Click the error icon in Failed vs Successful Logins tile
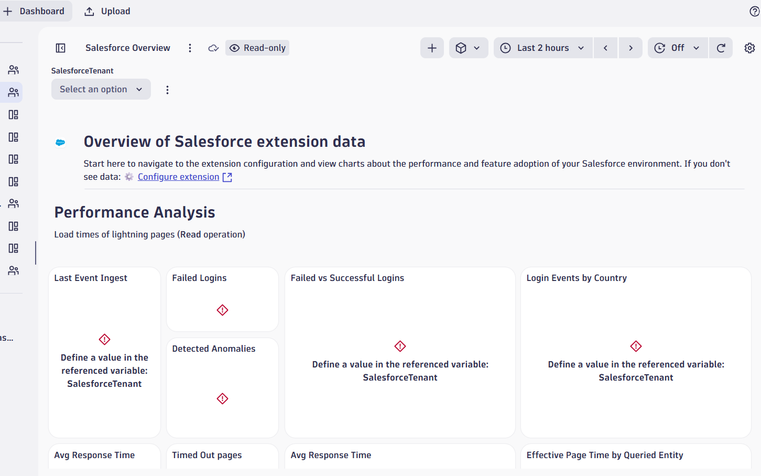This screenshot has height=476, width=761. 400,346
